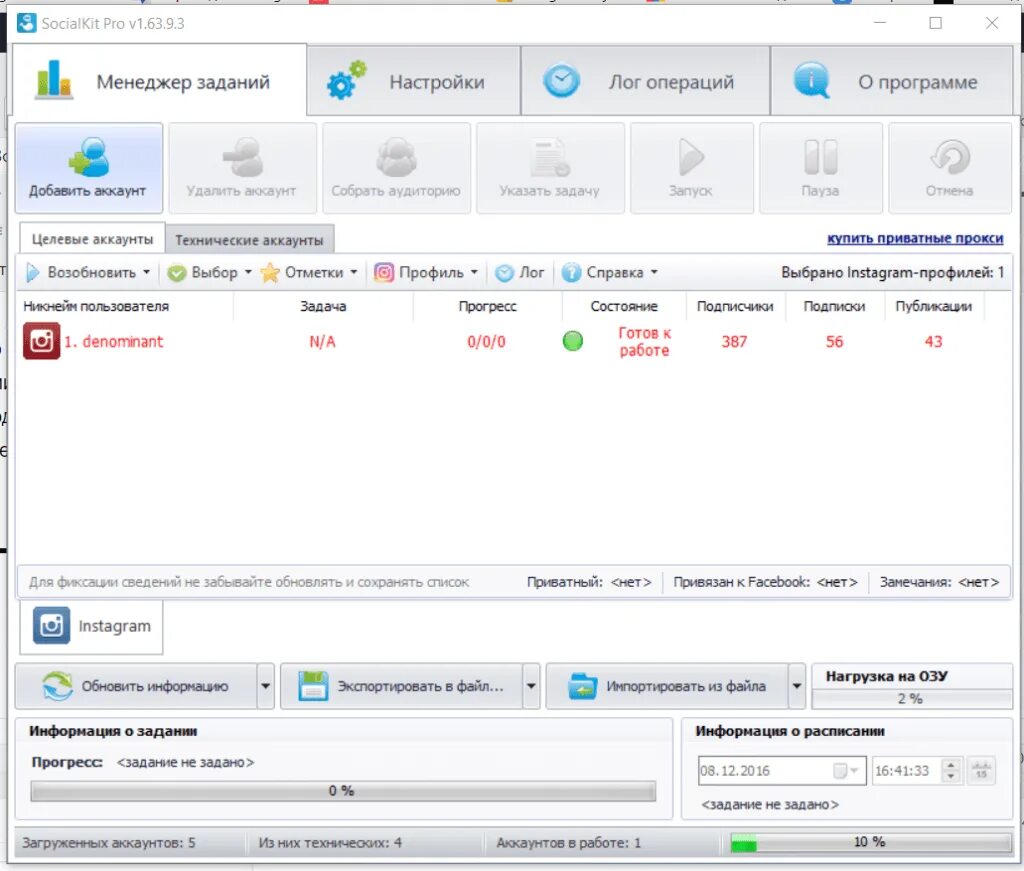Image resolution: width=1024 pixels, height=871 pixels.
Task: Click the 43 publications value
Action: point(933,341)
